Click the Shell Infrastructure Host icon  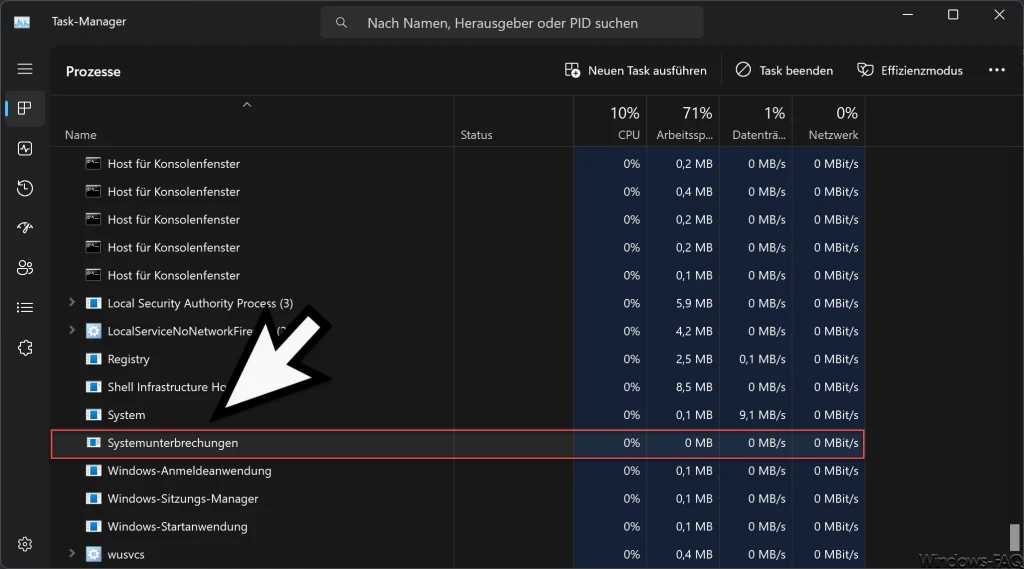click(93, 387)
